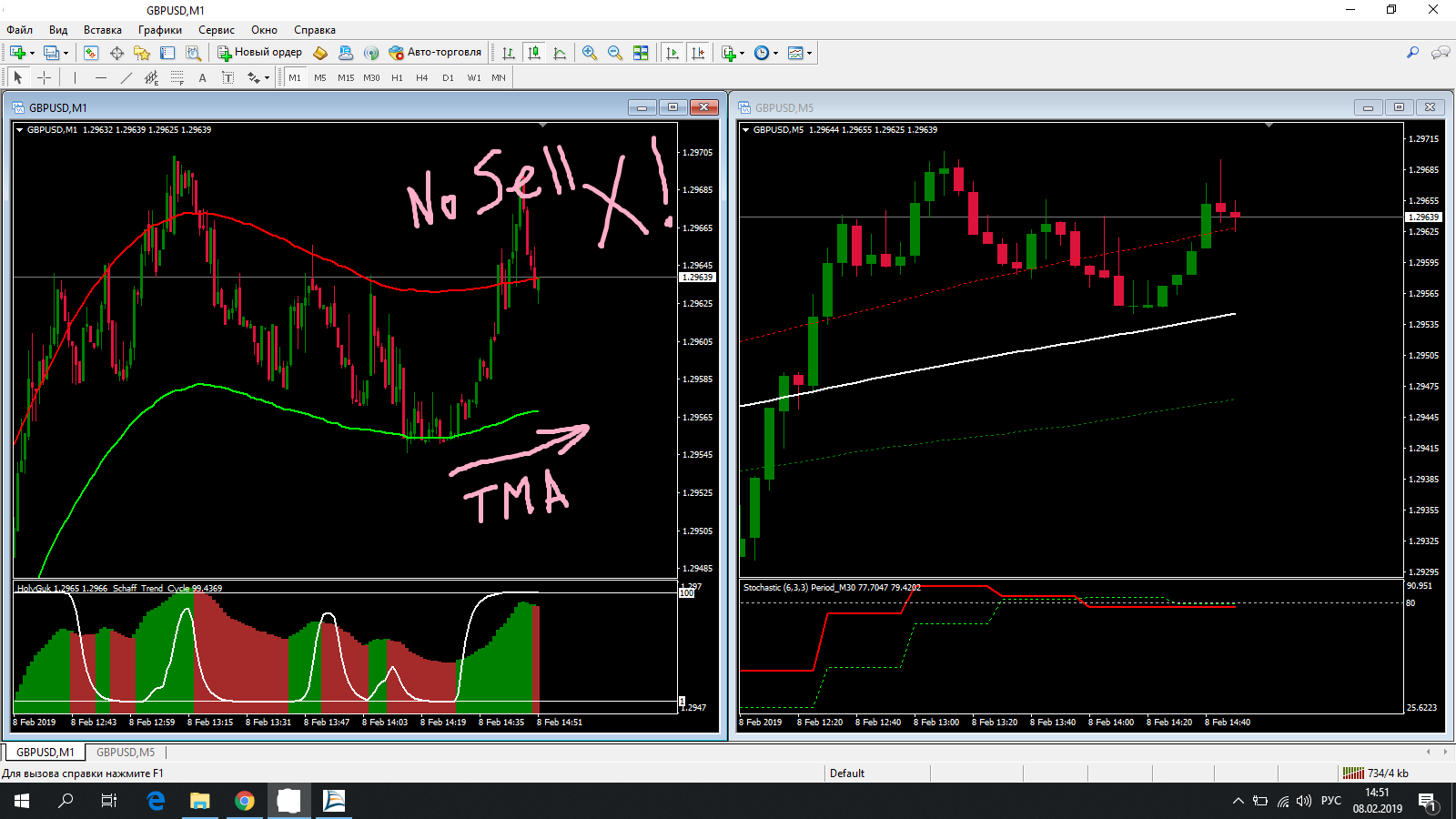Viewport: 1456px width, 819px height.
Task: Select the cursor arrow tool
Action: point(18,77)
